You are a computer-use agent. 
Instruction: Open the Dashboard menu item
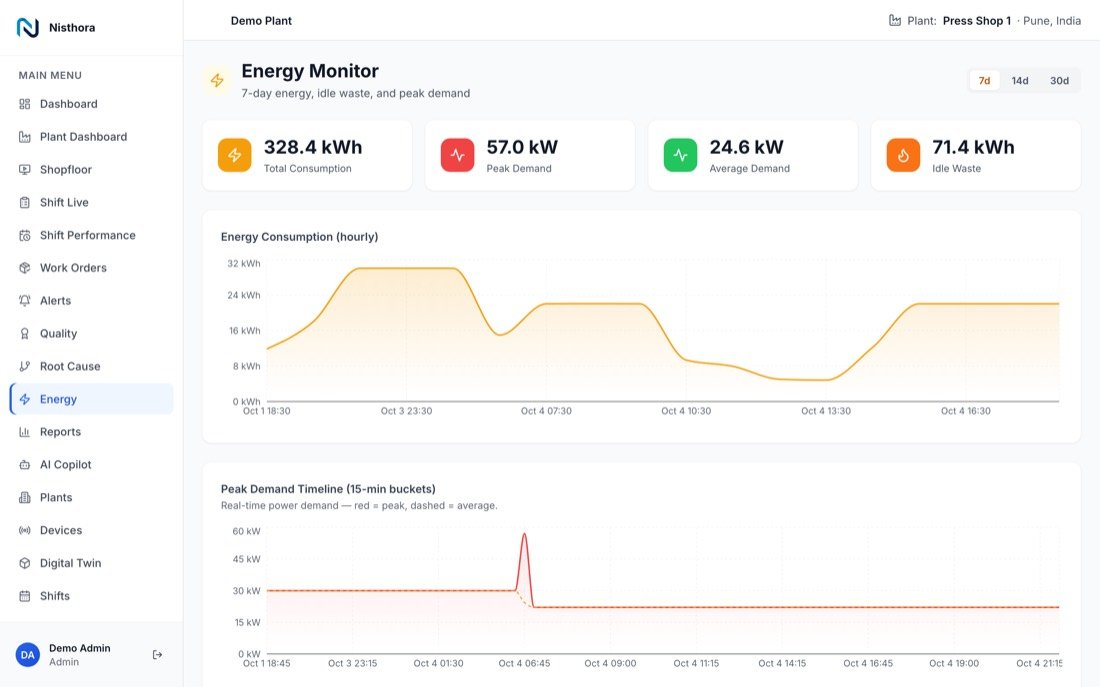pyautogui.click(x=92, y=104)
